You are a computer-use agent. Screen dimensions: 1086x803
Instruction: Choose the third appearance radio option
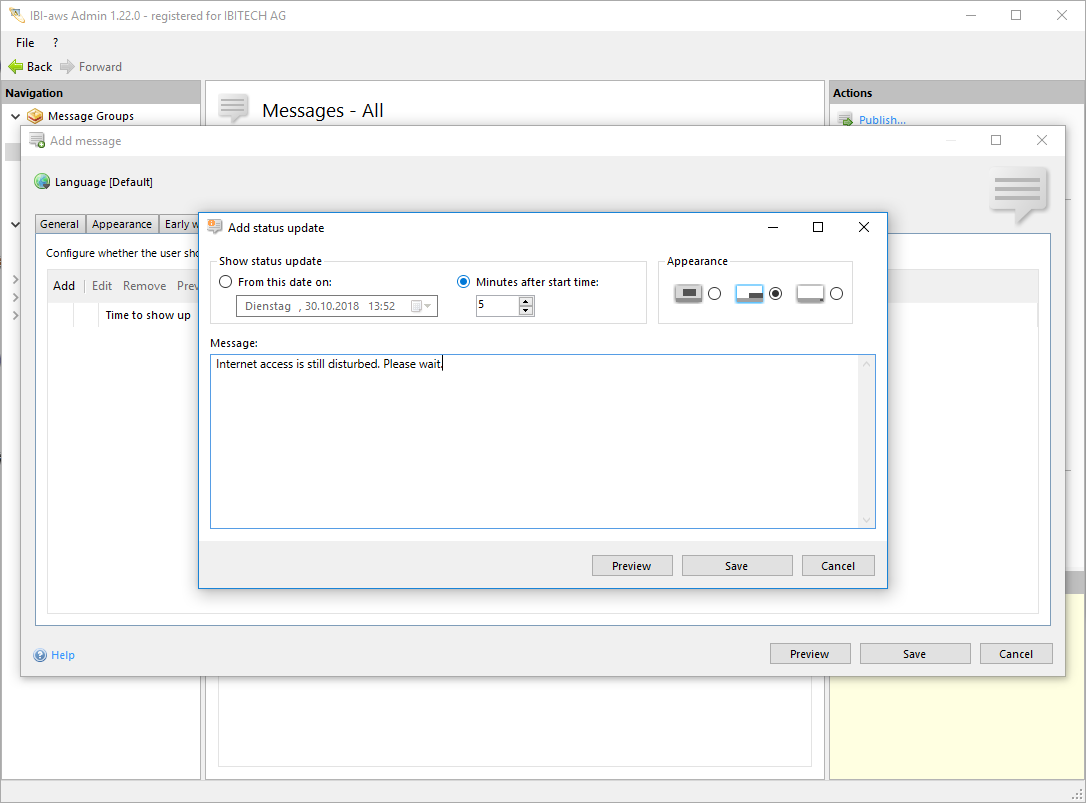click(836, 294)
